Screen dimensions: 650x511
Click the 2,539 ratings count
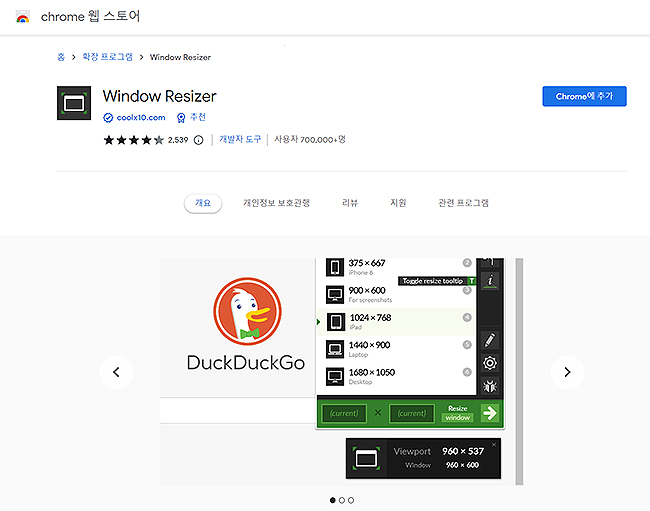coord(178,140)
